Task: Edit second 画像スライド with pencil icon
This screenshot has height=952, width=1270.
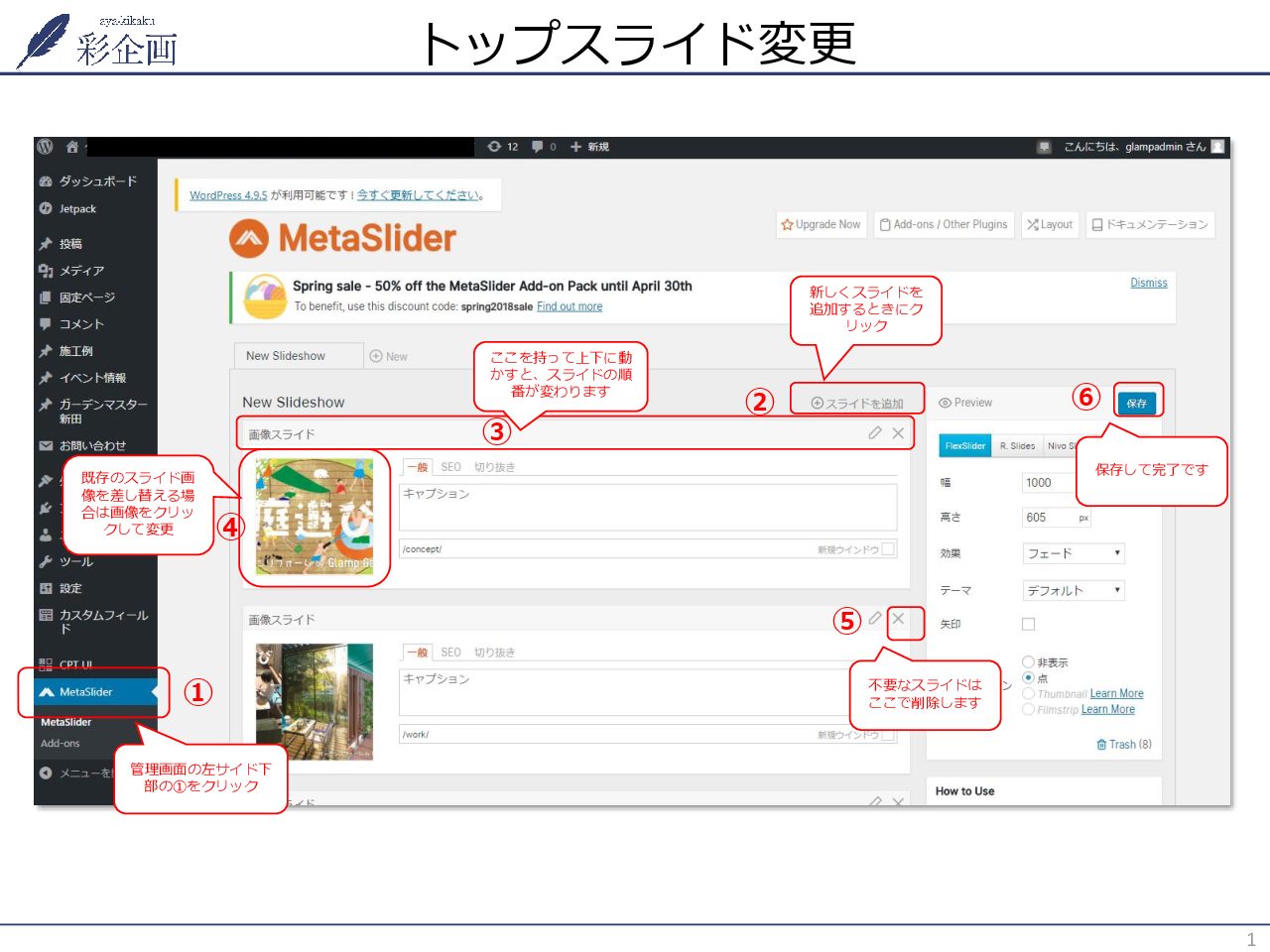Action: [875, 619]
